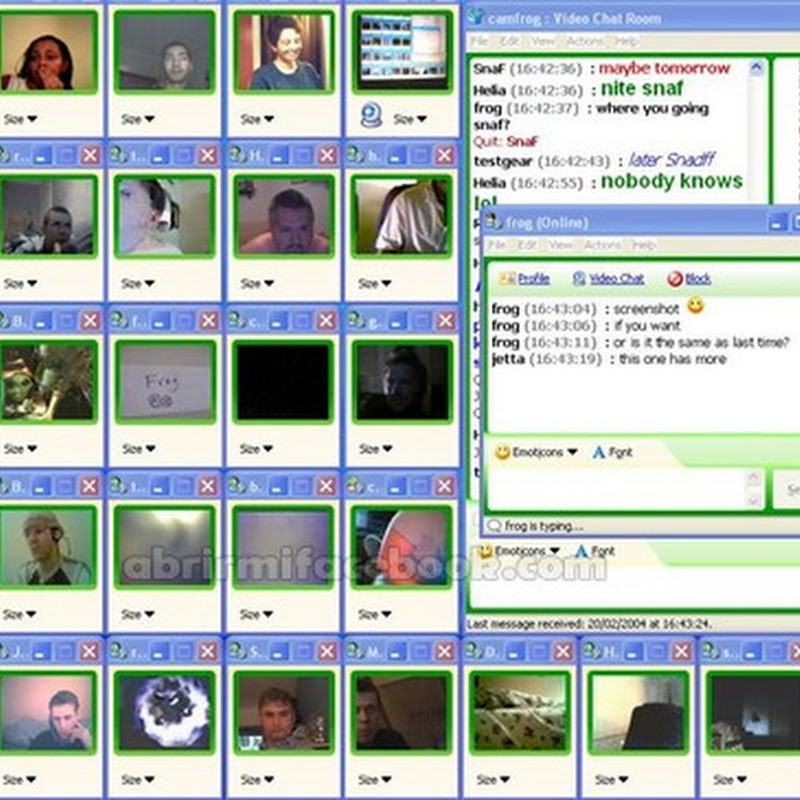Viewport: 800px width, 800px height.
Task: Click the 'Quit: Snaf' line in the chat
Action: [506, 141]
